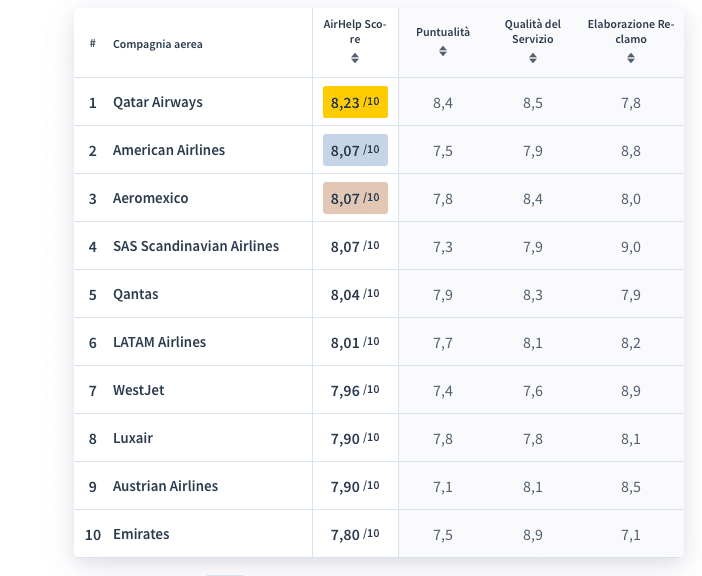Select American Airlines' blue 8,07 score badge
702x576 pixels.
click(x=355, y=151)
